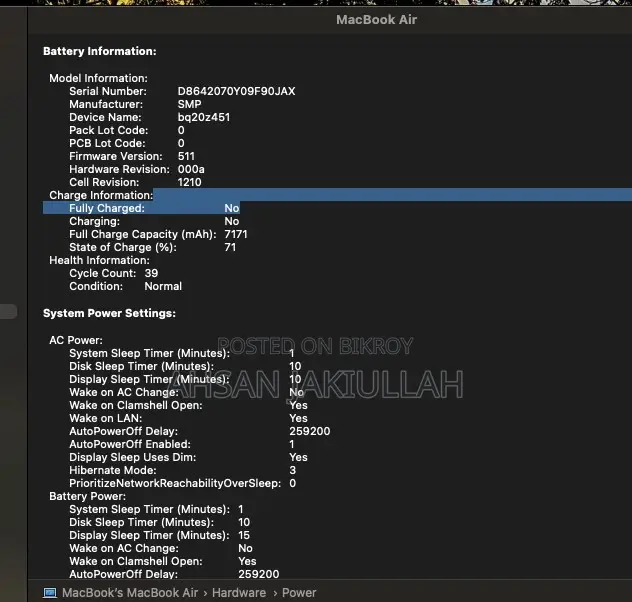The width and height of the screenshot is (632, 602).
Task: Click the Charge Information label
Action: (x=101, y=195)
